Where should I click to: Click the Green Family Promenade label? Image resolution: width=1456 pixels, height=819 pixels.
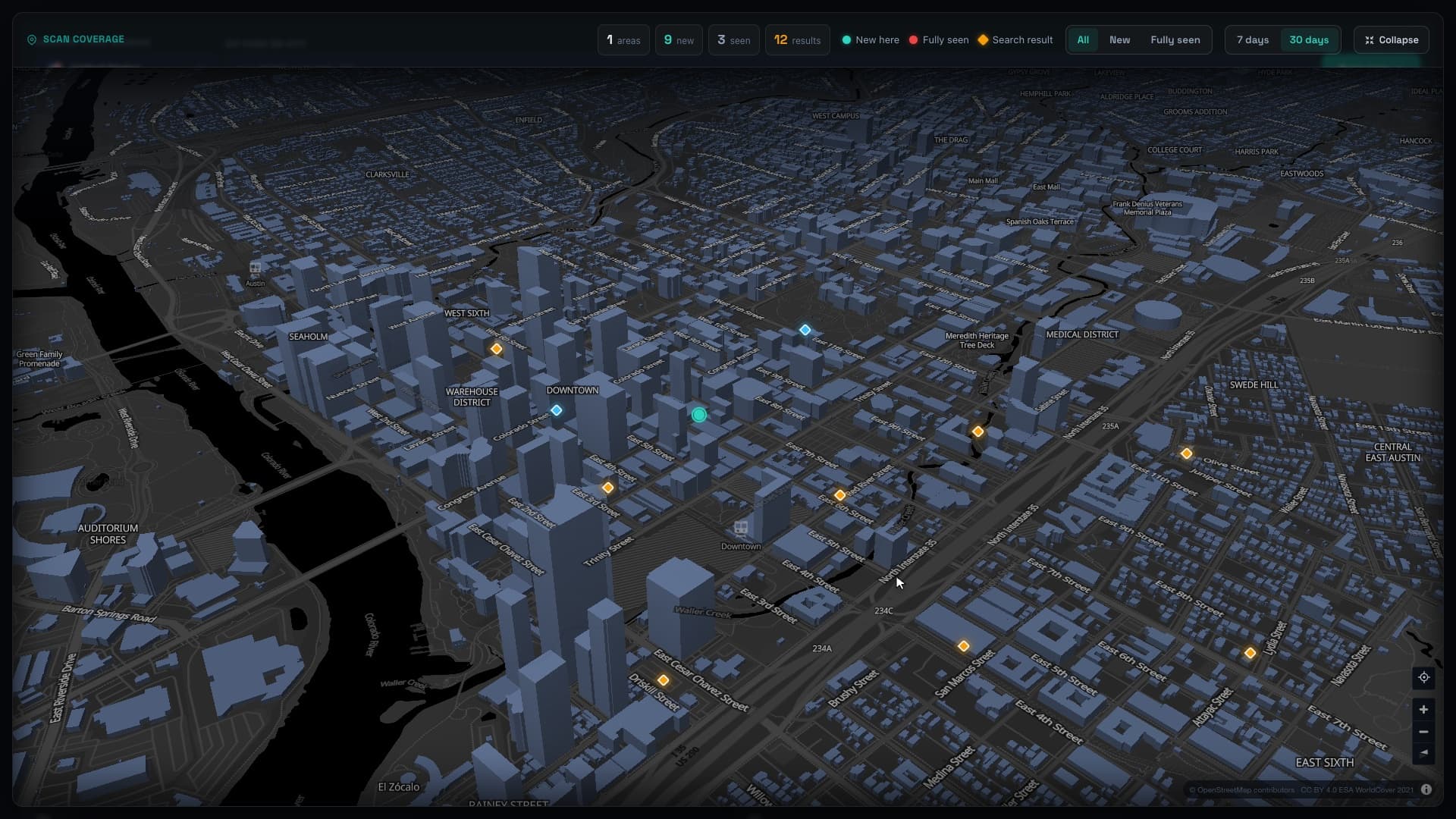[39, 359]
